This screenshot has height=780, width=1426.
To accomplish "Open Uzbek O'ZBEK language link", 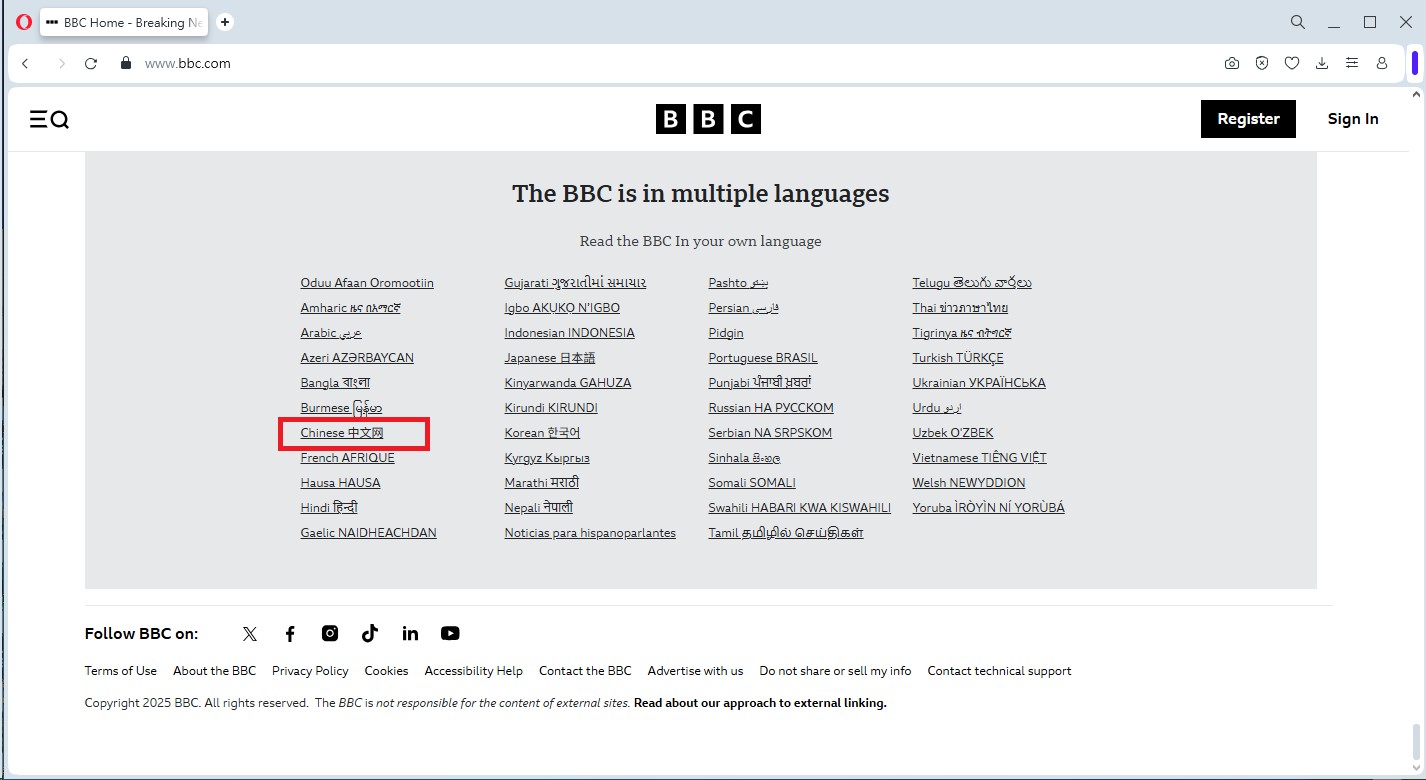I will (x=953, y=433).
